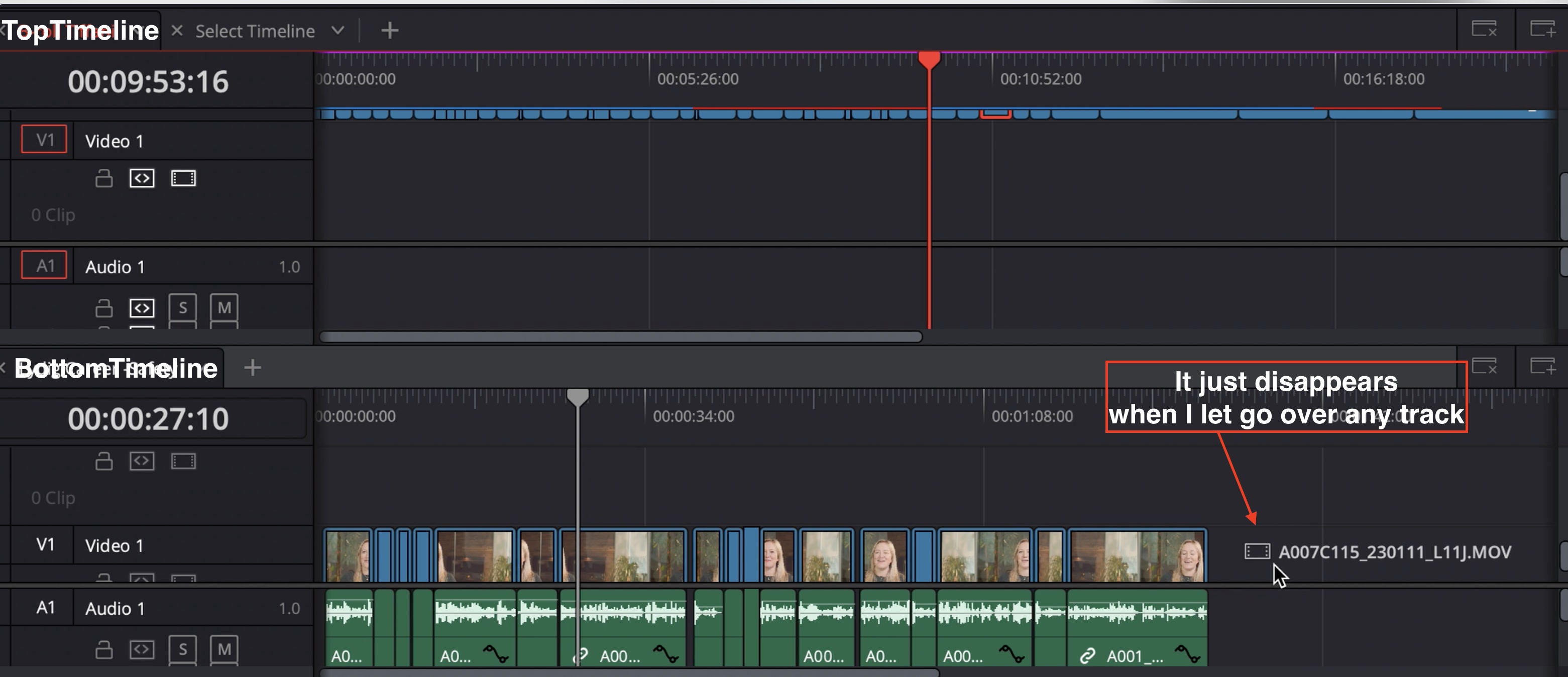Disable the bottom timeline's empty video track with the film icon
1568x677 pixels.
tap(183, 461)
